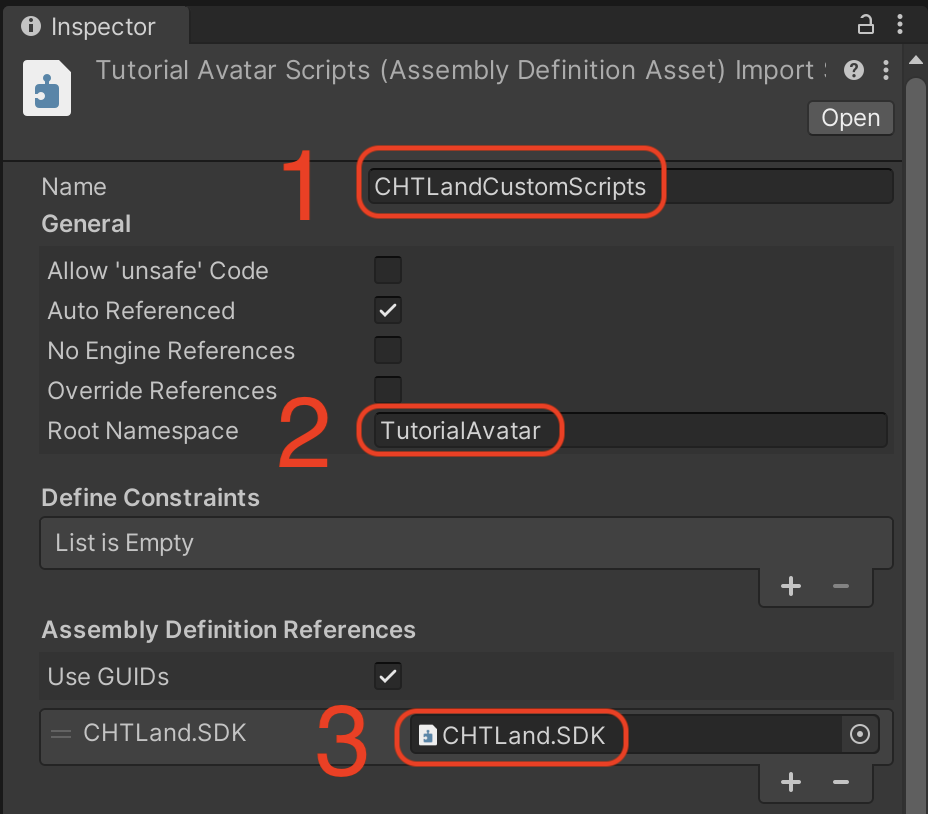
Task: Toggle the Auto Referenced checkbox
Action: pyautogui.click(x=388, y=310)
